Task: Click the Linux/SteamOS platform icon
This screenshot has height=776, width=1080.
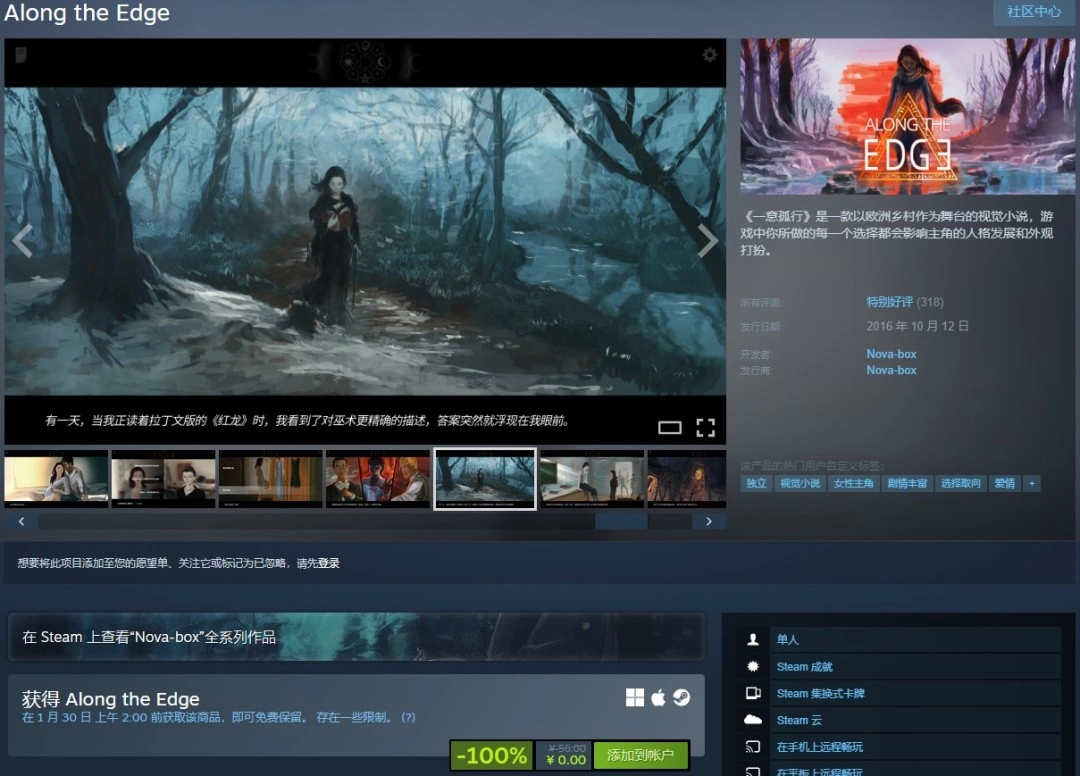Action: tap(681, 698)
